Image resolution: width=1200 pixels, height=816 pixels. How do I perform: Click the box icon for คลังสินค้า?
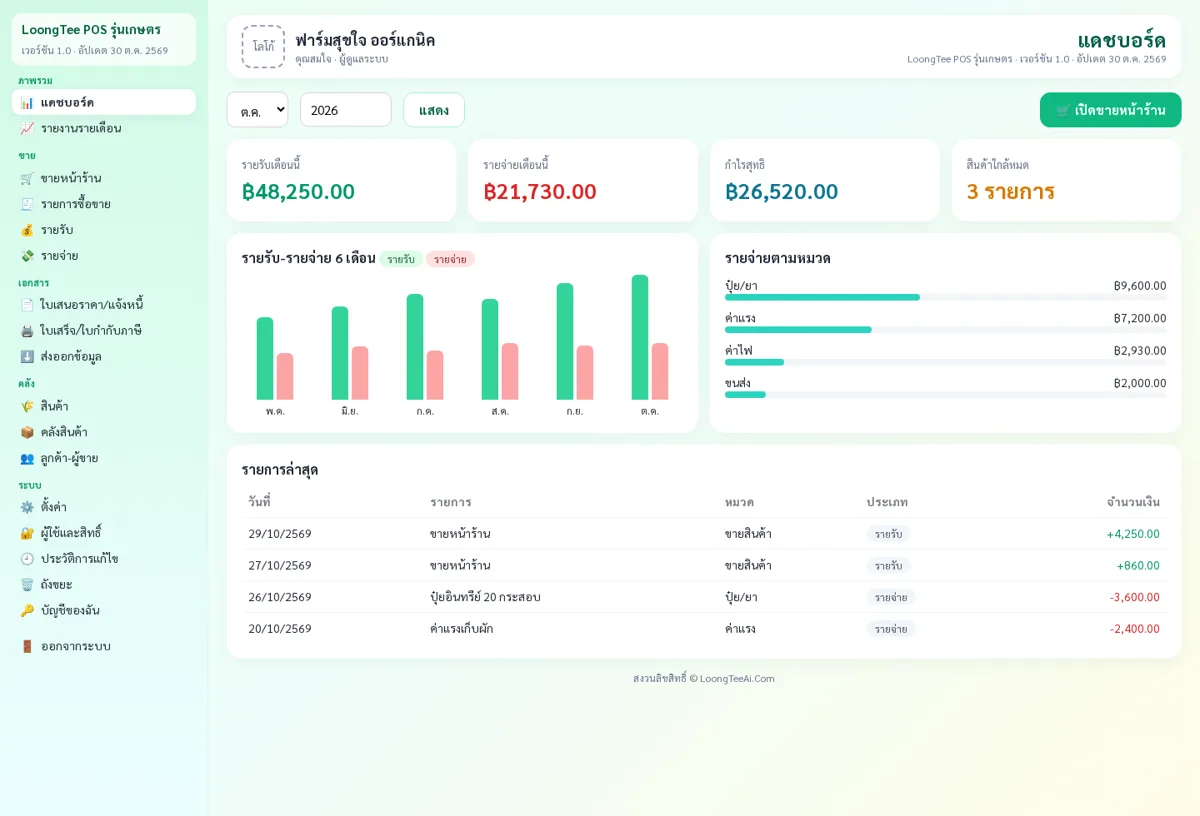[x=27, y=432]
